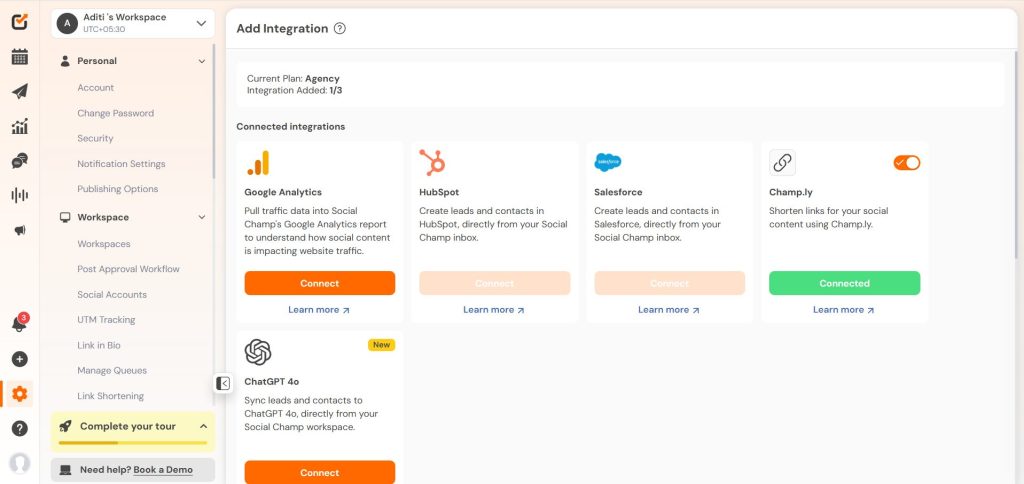Open Manage Queues
The image size is (1024, 484).
coord(112,370)
